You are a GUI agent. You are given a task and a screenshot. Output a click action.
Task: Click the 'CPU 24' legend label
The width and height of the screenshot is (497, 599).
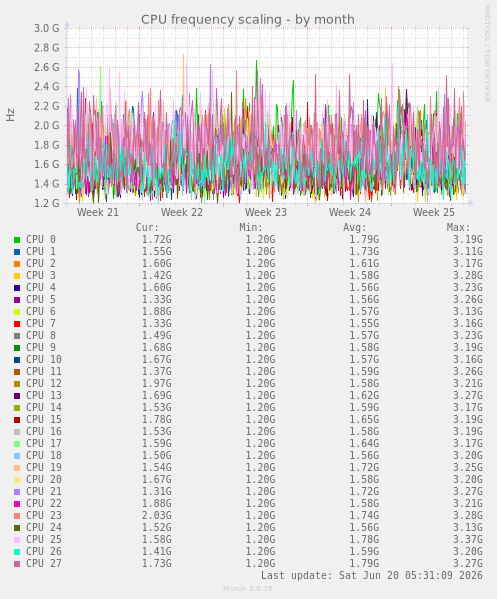(44, 528)
